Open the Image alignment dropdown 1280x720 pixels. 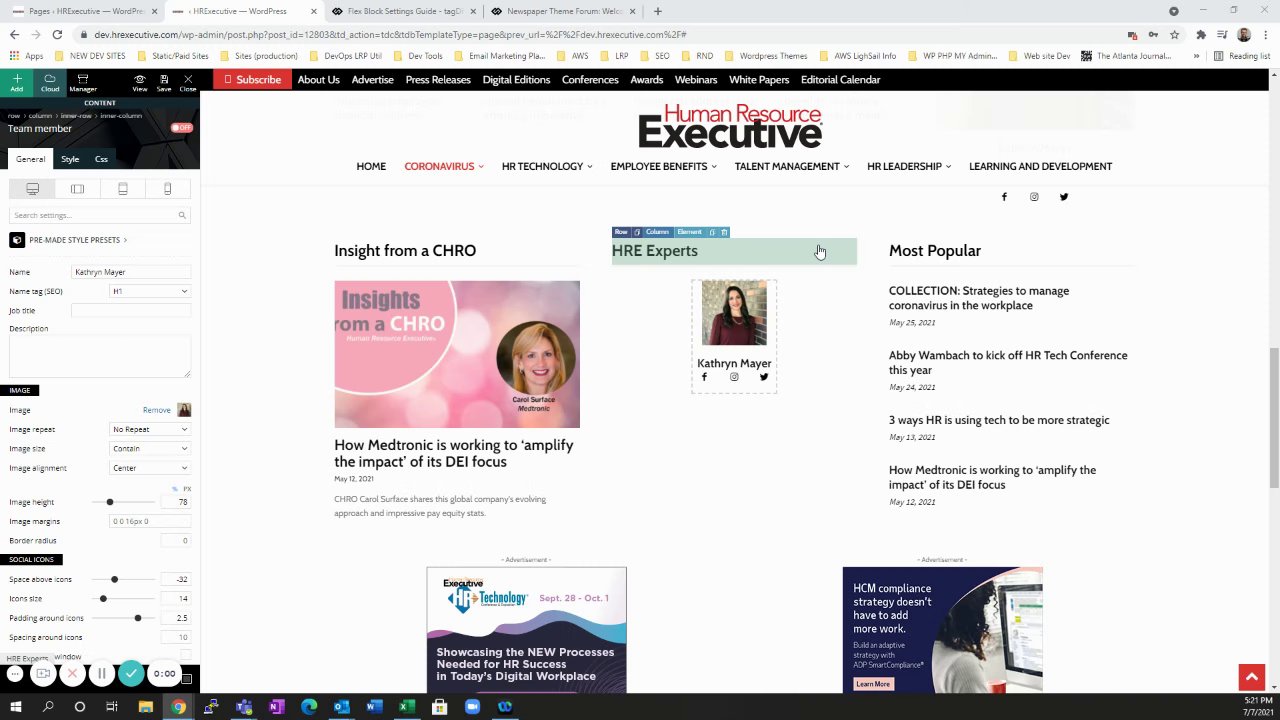tap(150, 468)
